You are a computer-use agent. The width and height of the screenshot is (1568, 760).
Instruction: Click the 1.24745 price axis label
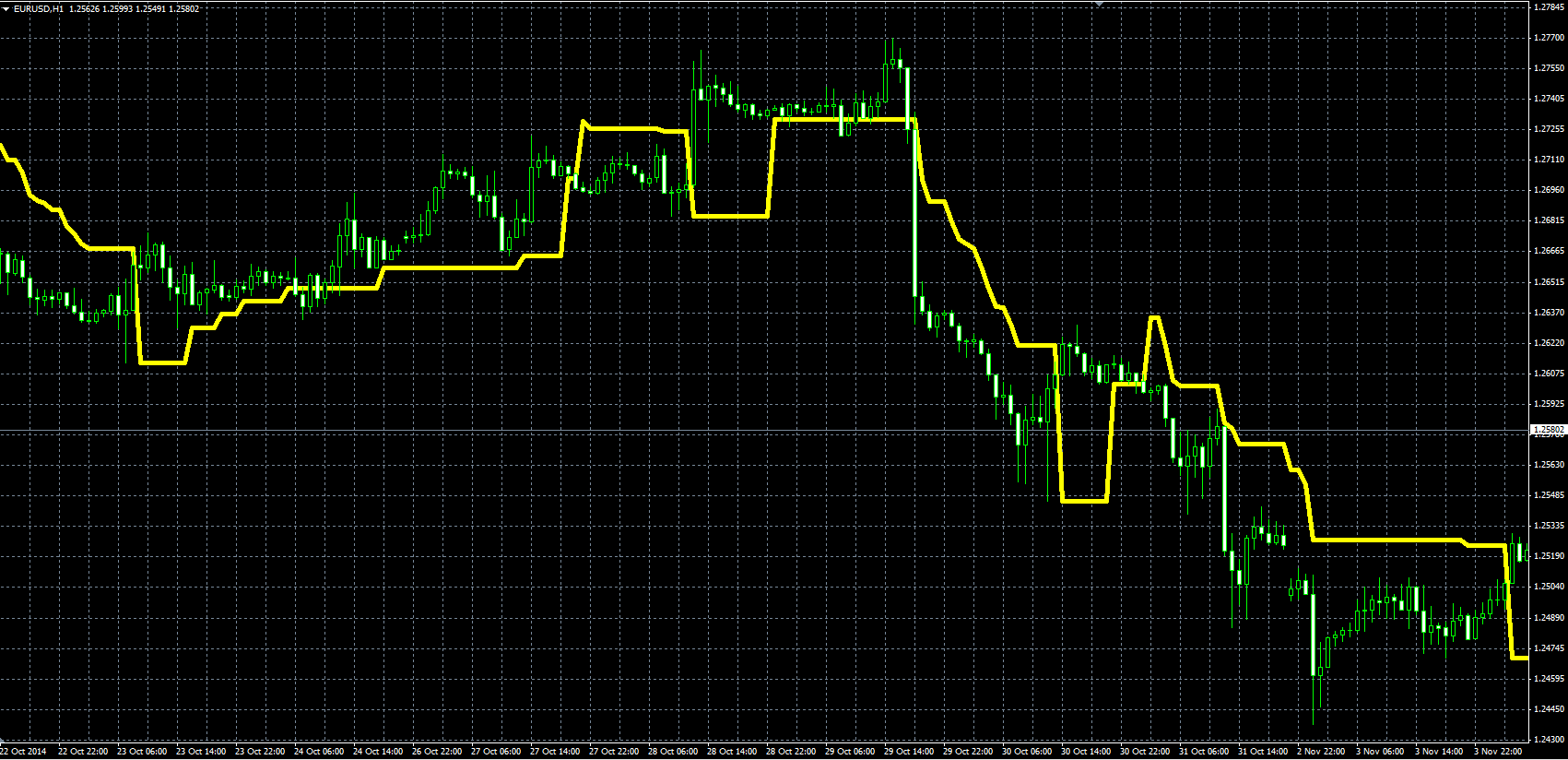coord(1550,648)
